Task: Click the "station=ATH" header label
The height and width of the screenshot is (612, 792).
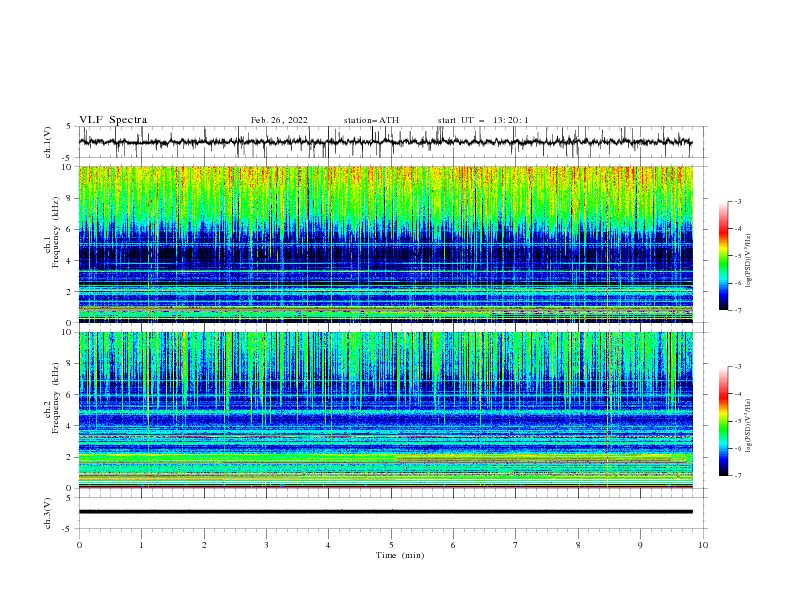Action: [x=371, y=120]
